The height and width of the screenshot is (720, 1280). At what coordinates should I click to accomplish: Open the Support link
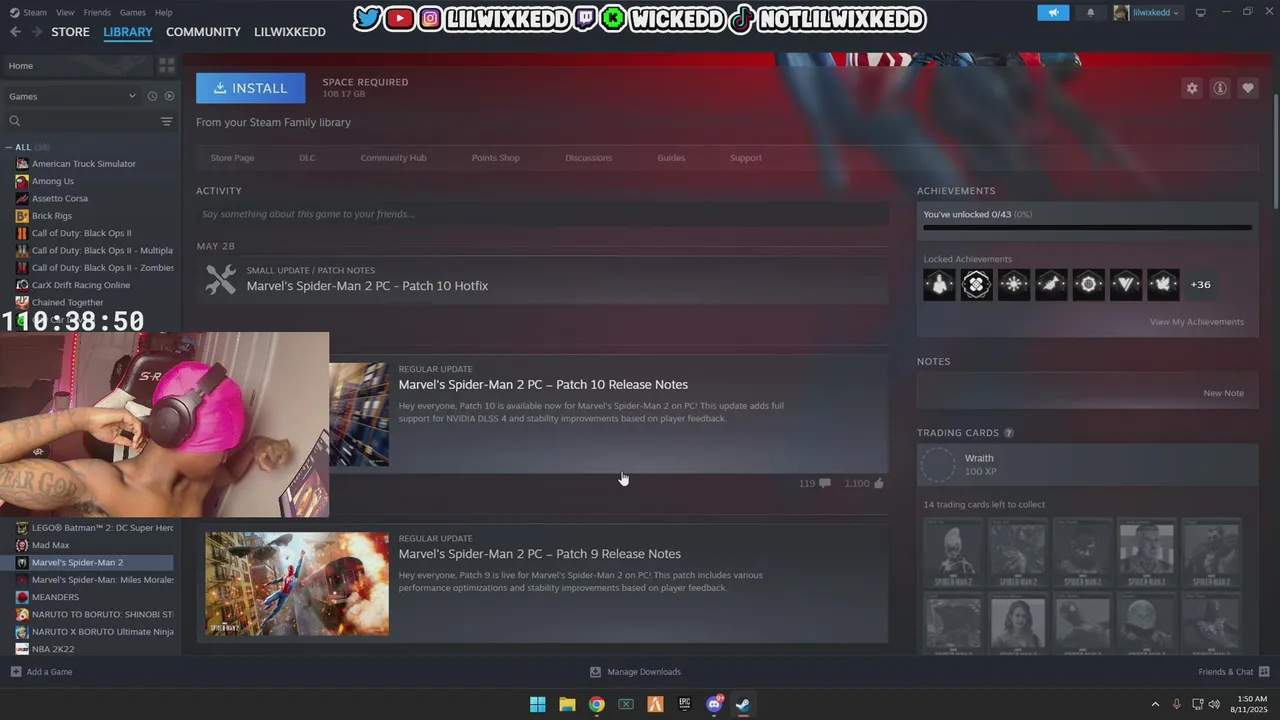tap(745, 158)
